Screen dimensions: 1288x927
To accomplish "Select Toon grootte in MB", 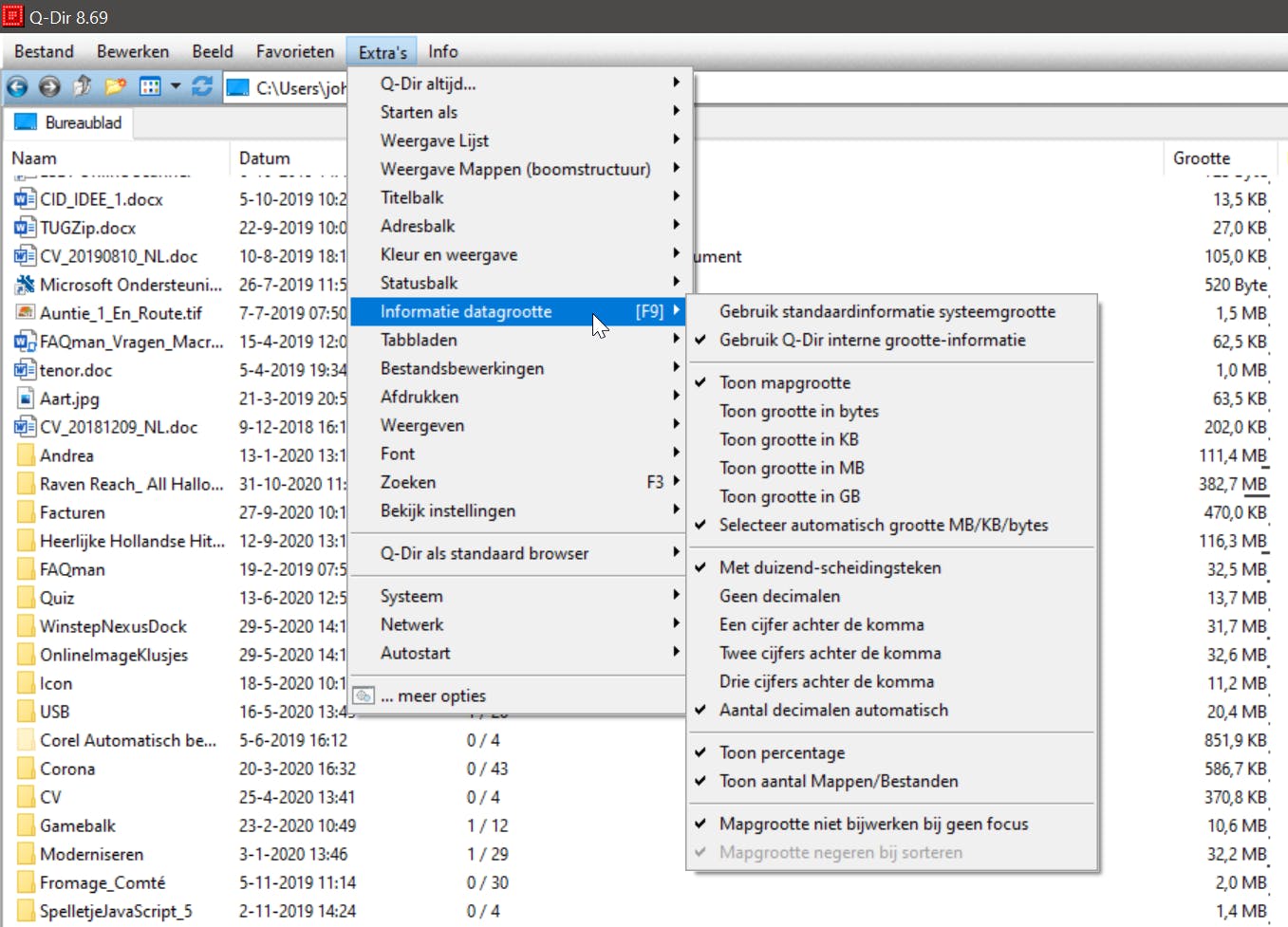I will [791, 468].
